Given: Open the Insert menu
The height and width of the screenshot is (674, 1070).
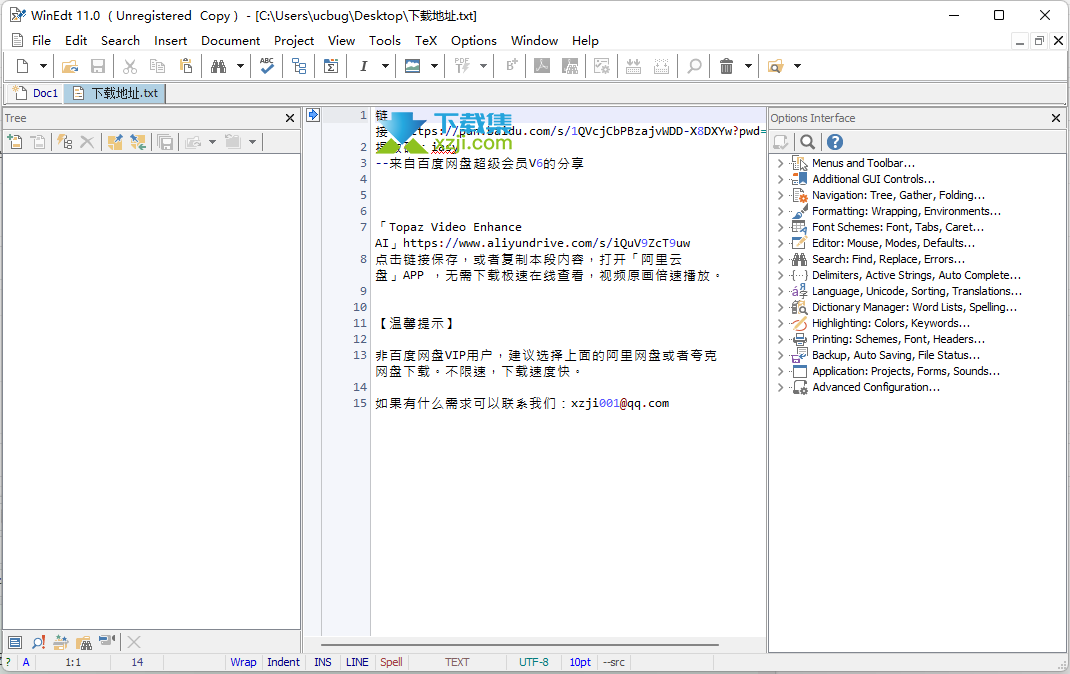Looking at the screenshot, I should (171, 41).
